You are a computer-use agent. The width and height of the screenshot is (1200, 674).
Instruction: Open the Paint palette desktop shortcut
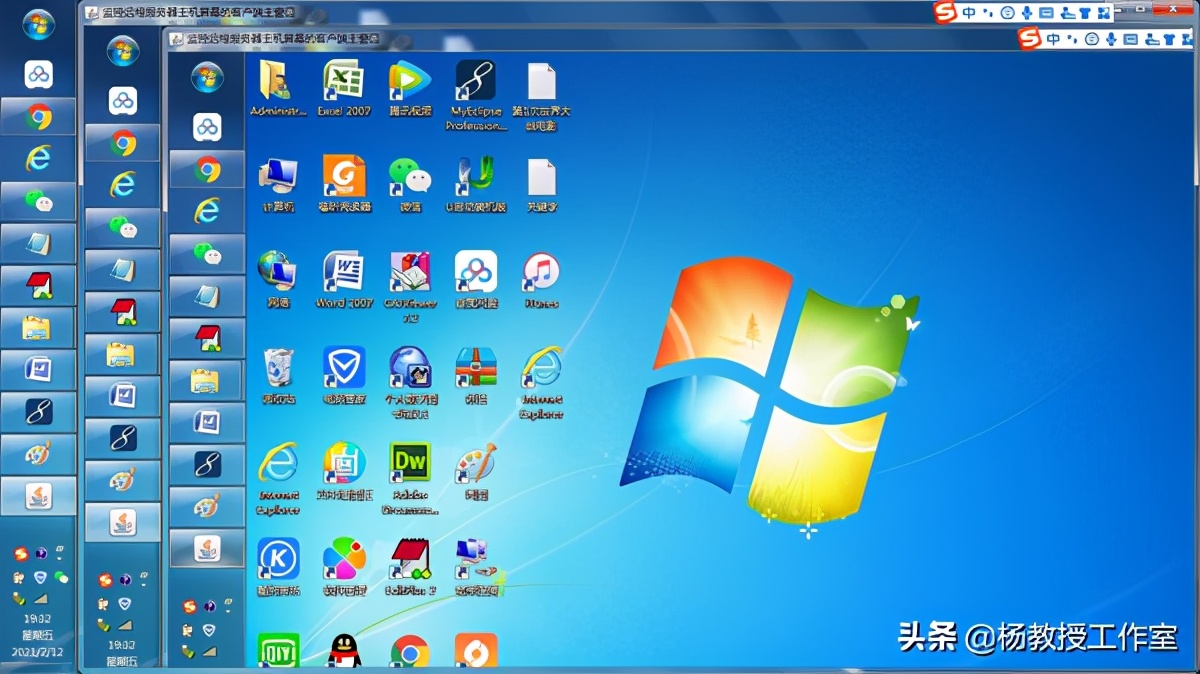(x=476, y=471)
